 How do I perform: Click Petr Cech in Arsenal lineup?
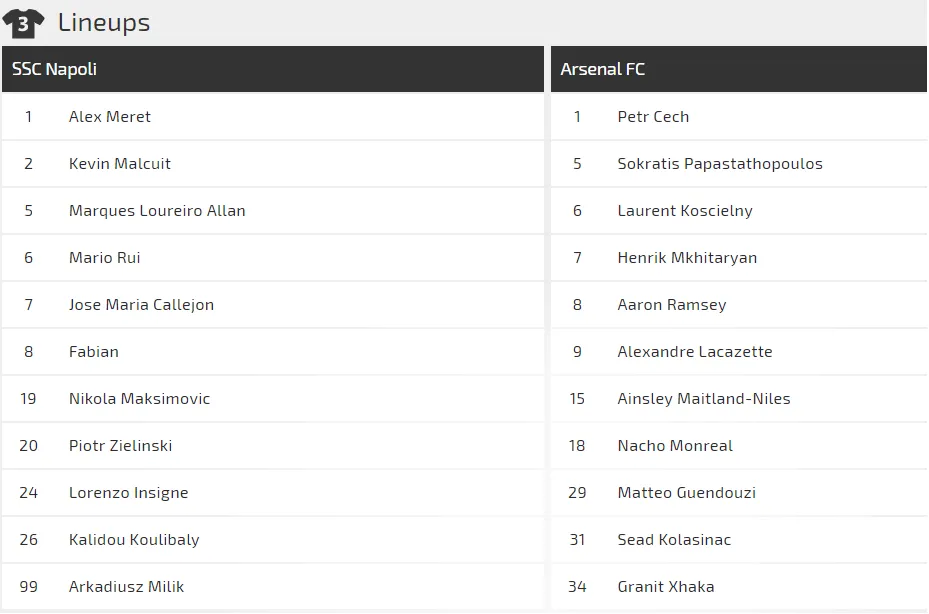click(x=653, y=117)
